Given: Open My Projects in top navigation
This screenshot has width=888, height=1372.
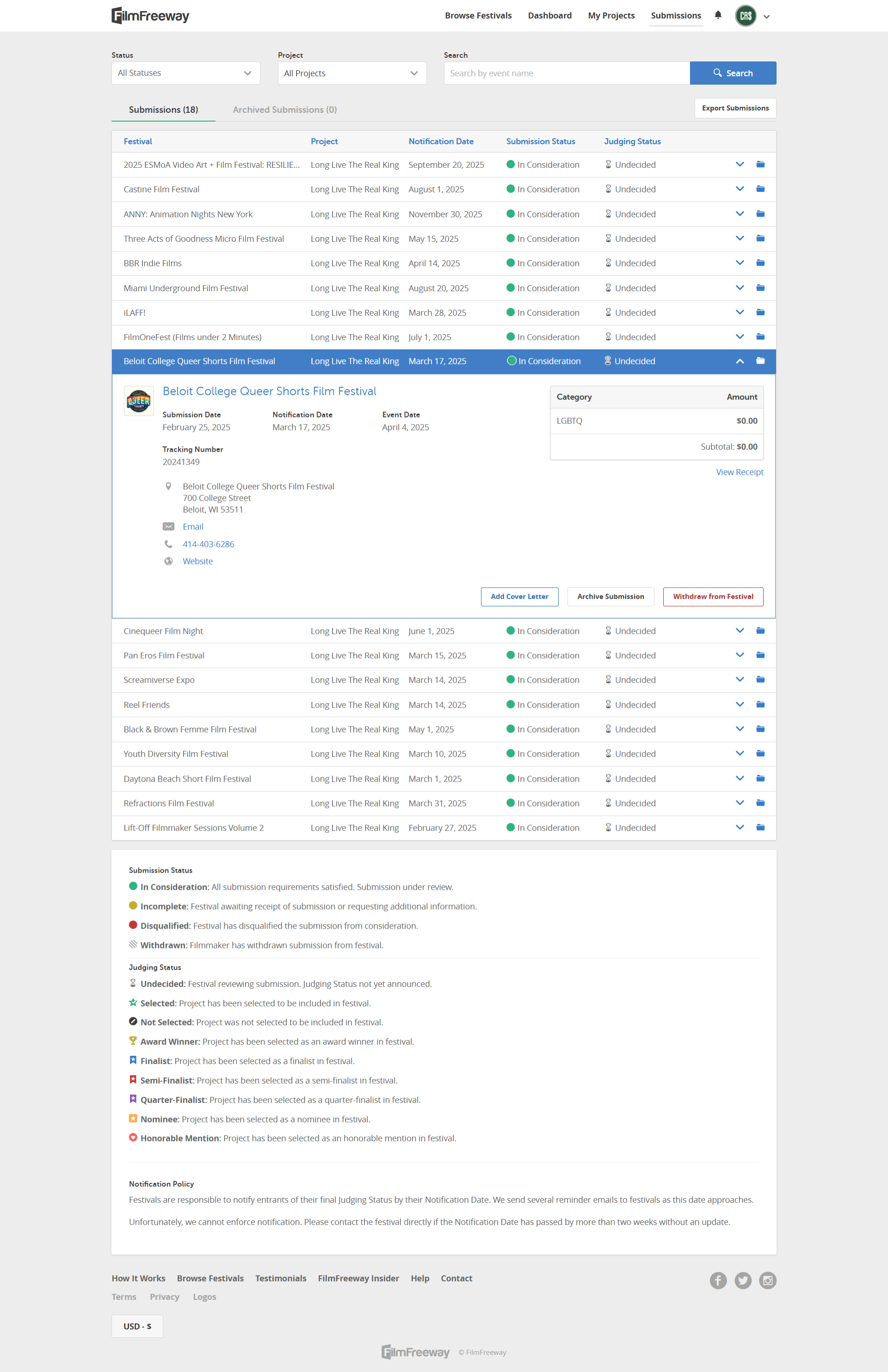Looking at the screenshot, I should [x=611, y=16].
